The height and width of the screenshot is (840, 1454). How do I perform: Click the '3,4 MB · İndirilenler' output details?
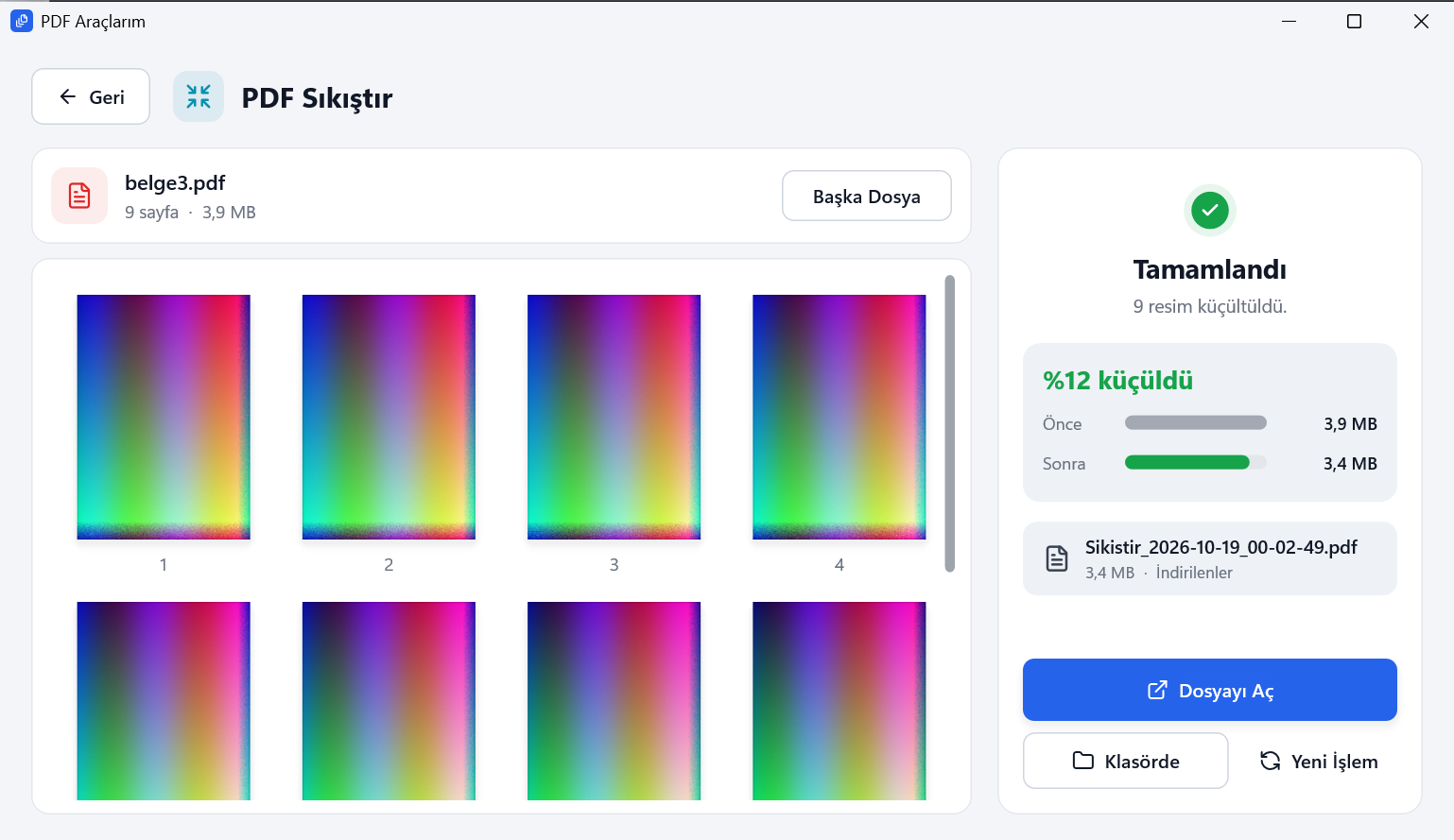point(1159,573)
